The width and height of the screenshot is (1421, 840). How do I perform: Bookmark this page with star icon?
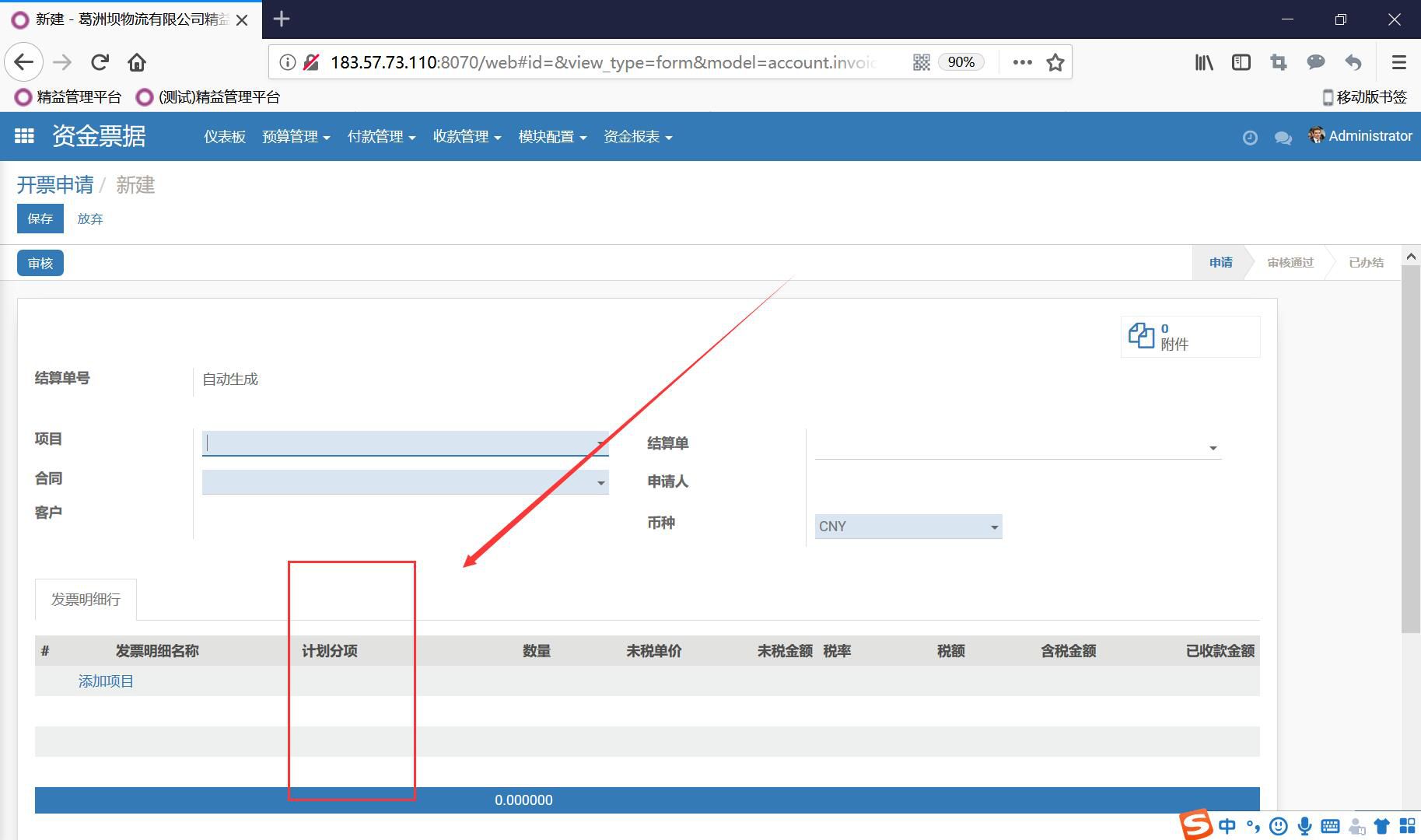click(1055, 62)
